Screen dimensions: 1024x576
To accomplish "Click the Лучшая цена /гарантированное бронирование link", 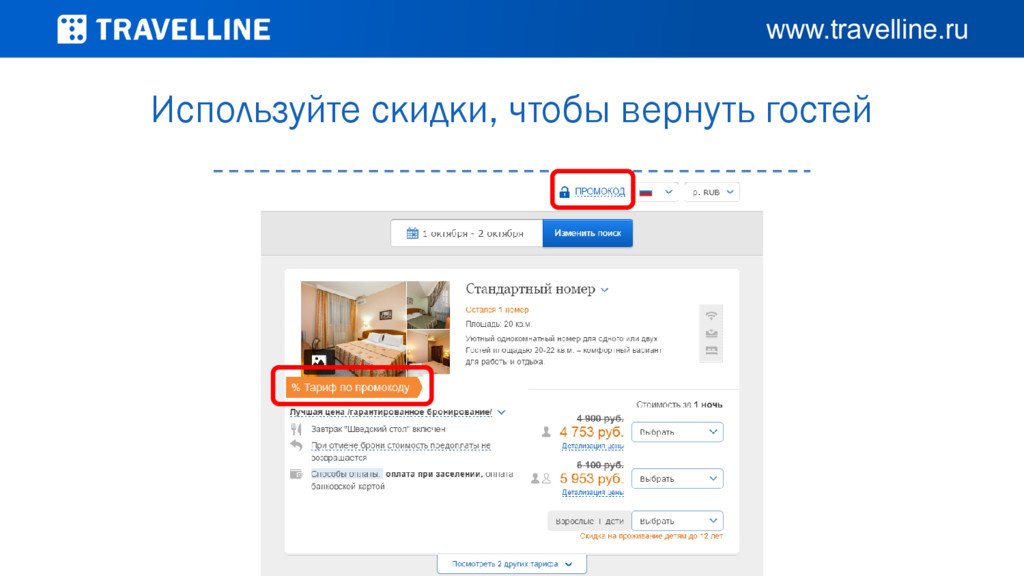I will click(391, 412).
